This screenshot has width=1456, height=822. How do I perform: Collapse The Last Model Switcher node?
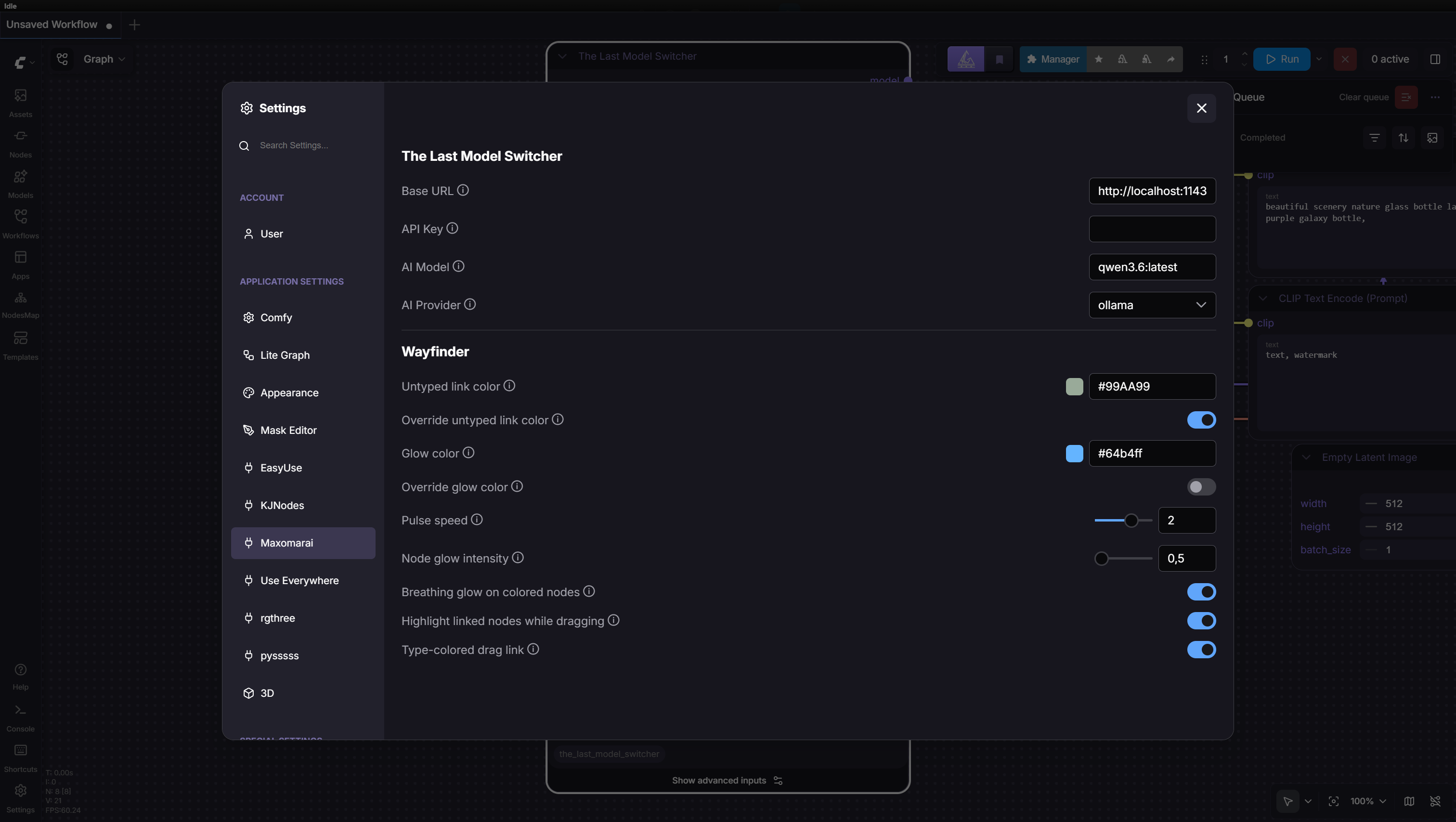(x=562, y=56)
